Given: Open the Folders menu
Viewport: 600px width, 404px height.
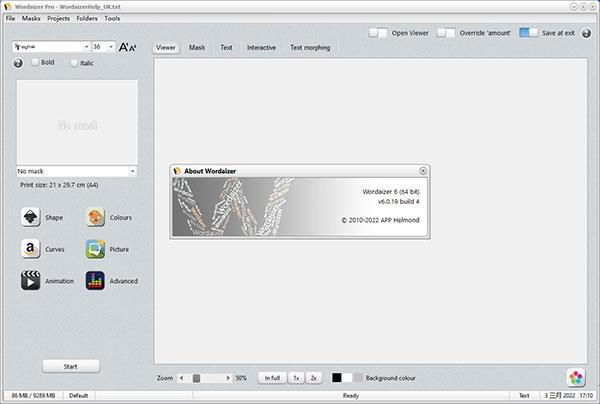Looking at the screenshot, I should (87, 18).
